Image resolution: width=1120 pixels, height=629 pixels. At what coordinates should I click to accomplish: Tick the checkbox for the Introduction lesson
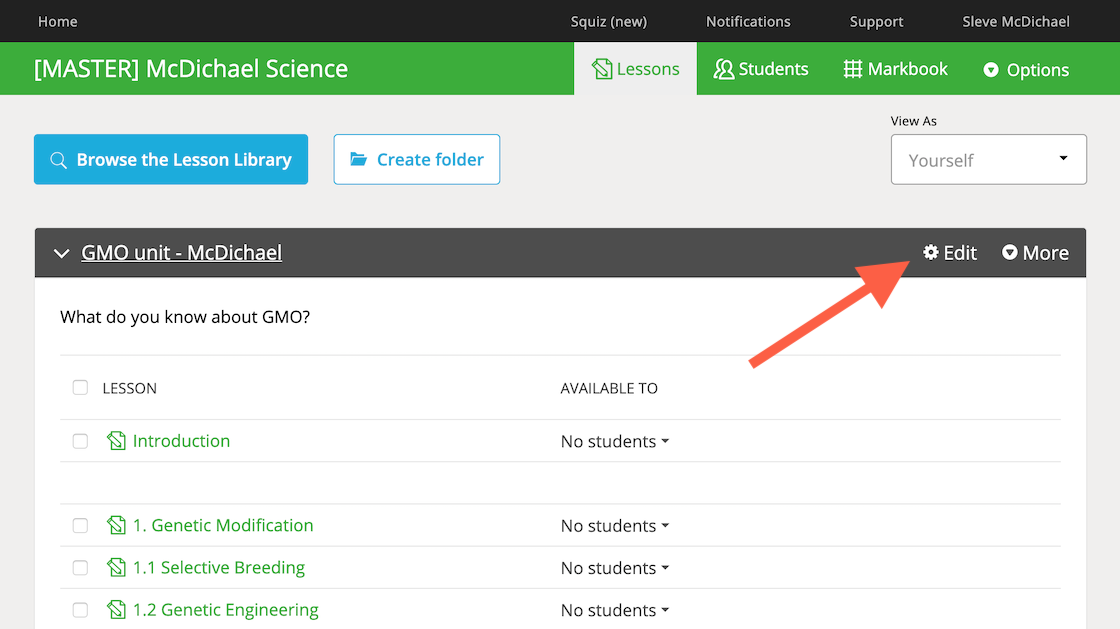coord(80,441)
